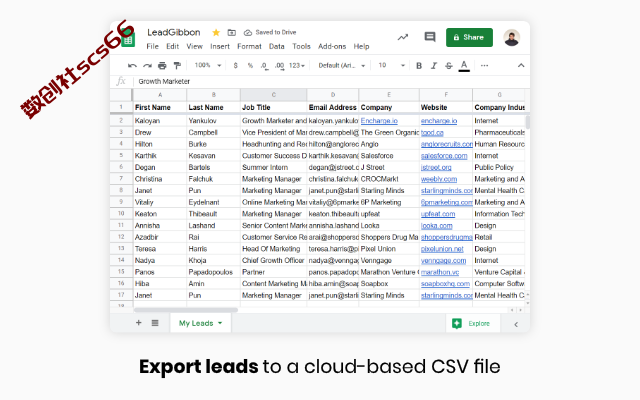This screenshot has width=640, height=400.
Task: Click the move to folder icon
Action: tap(231, 32)
